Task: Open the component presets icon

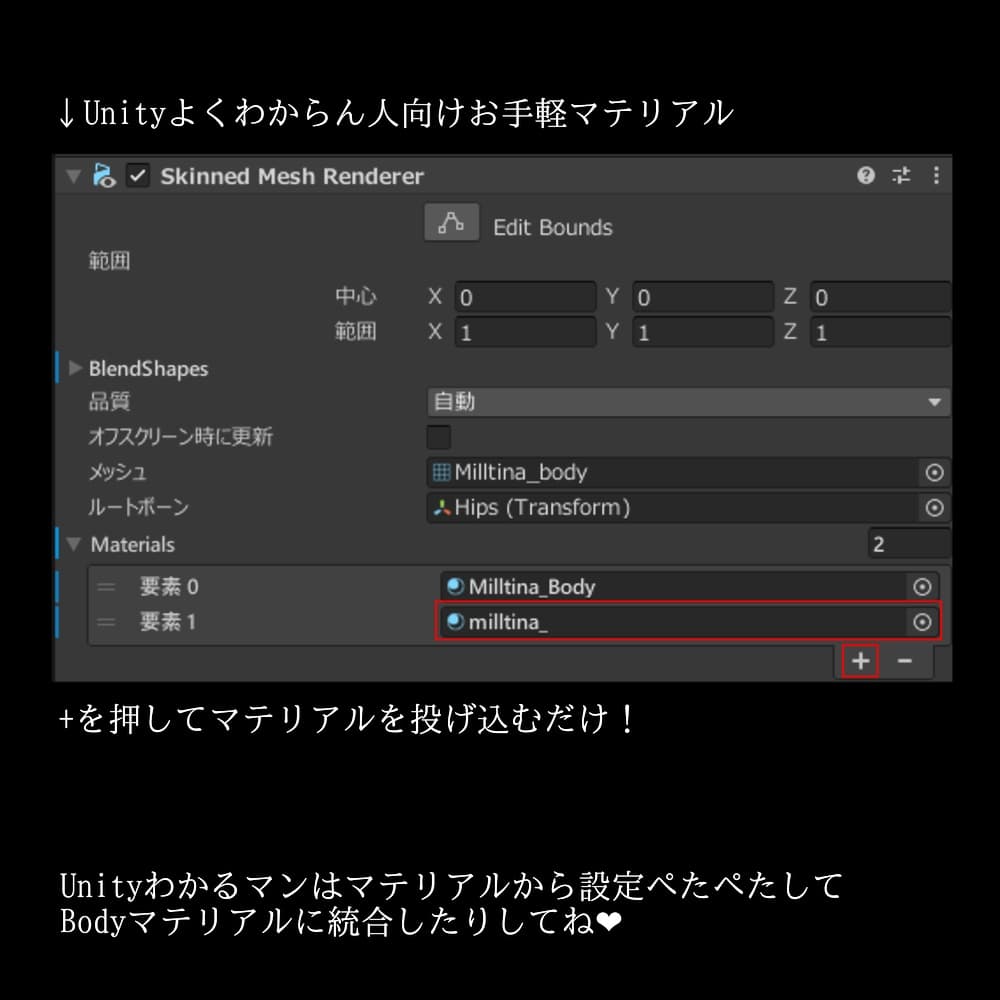Action: click(901, 175)
